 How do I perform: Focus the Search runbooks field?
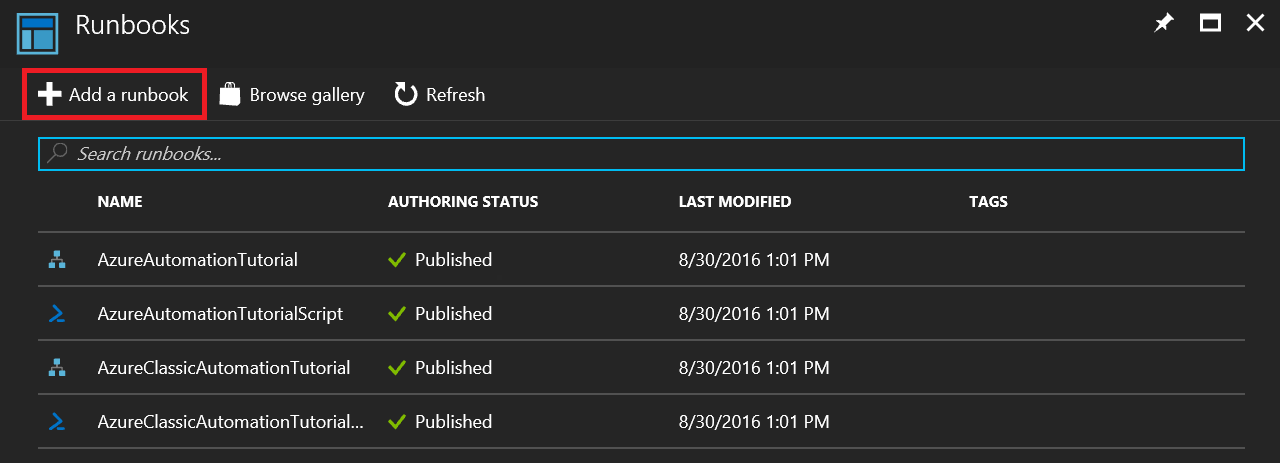640,153
